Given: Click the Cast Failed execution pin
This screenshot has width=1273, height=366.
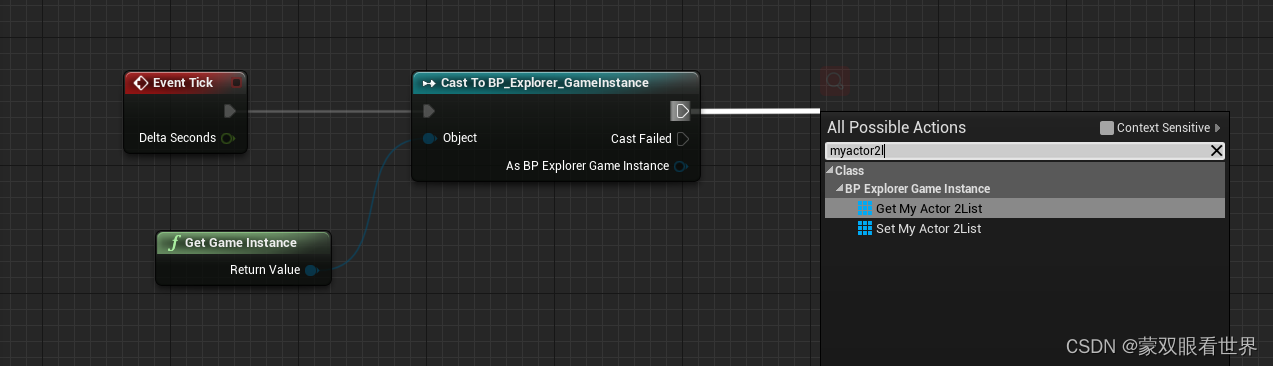Looking at the screenshot, I should point(683,139).
